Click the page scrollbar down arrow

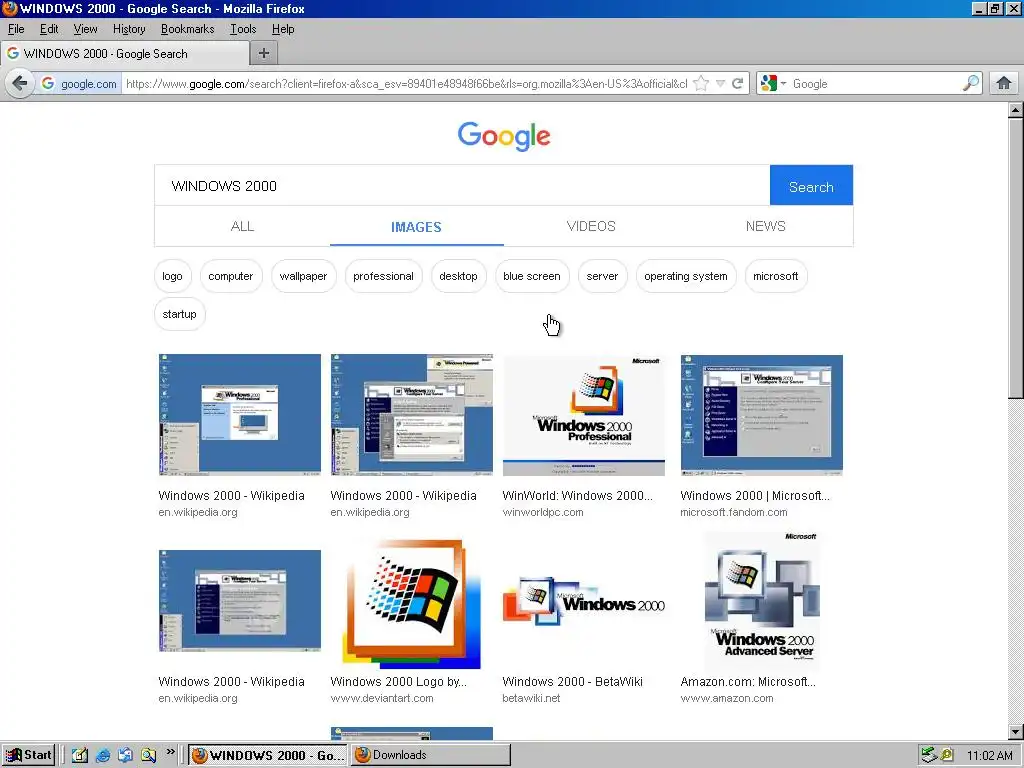click(x=1016, y=732)
